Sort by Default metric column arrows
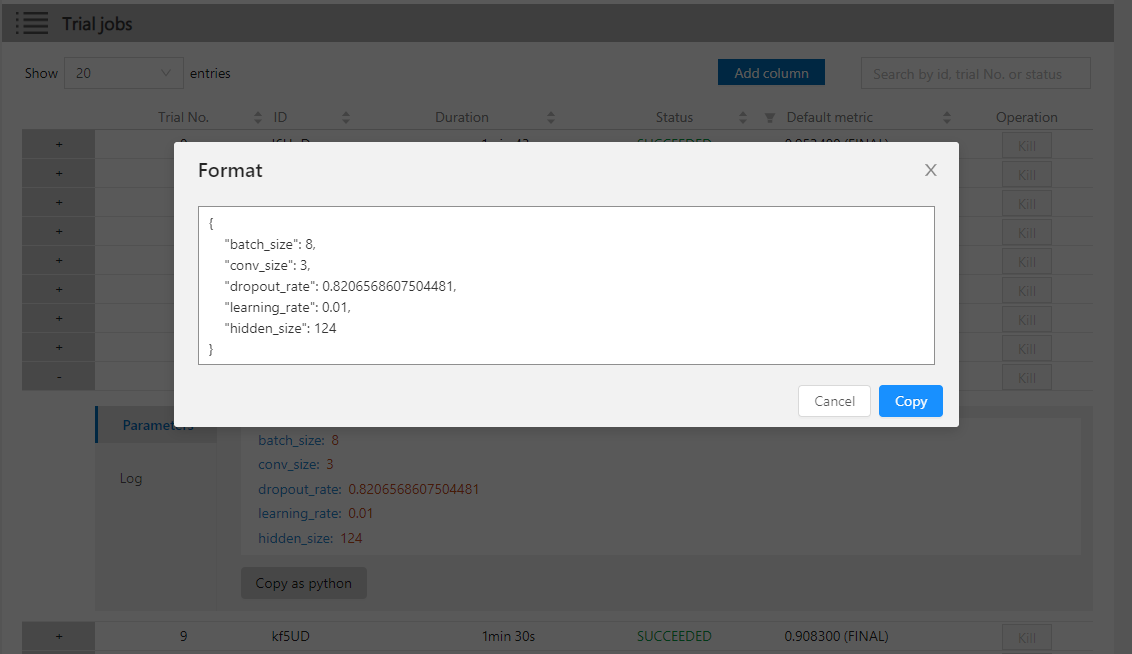The image size is (1132, 654). point(947,118)
